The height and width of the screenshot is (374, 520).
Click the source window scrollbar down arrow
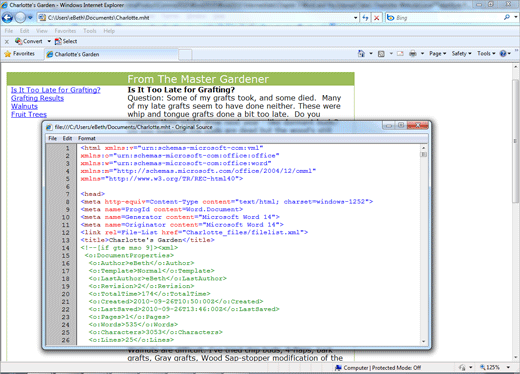(x=423, y=341)
